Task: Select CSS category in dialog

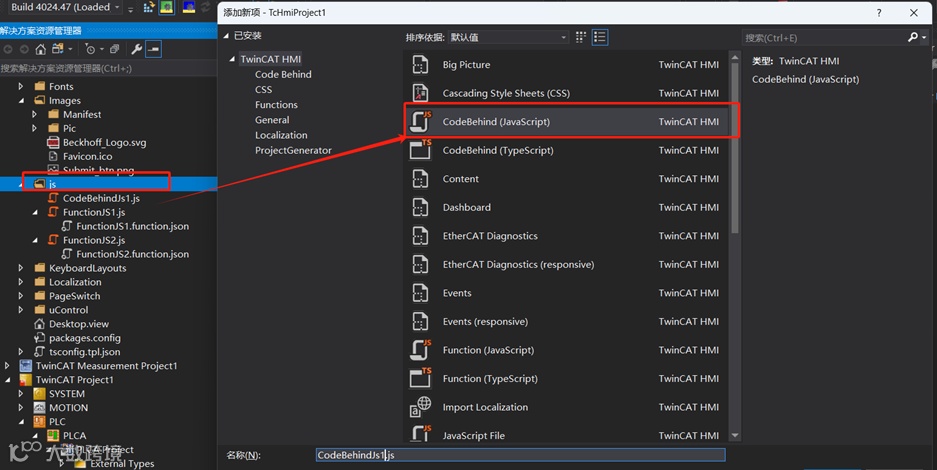Action: tap(264, 90)
